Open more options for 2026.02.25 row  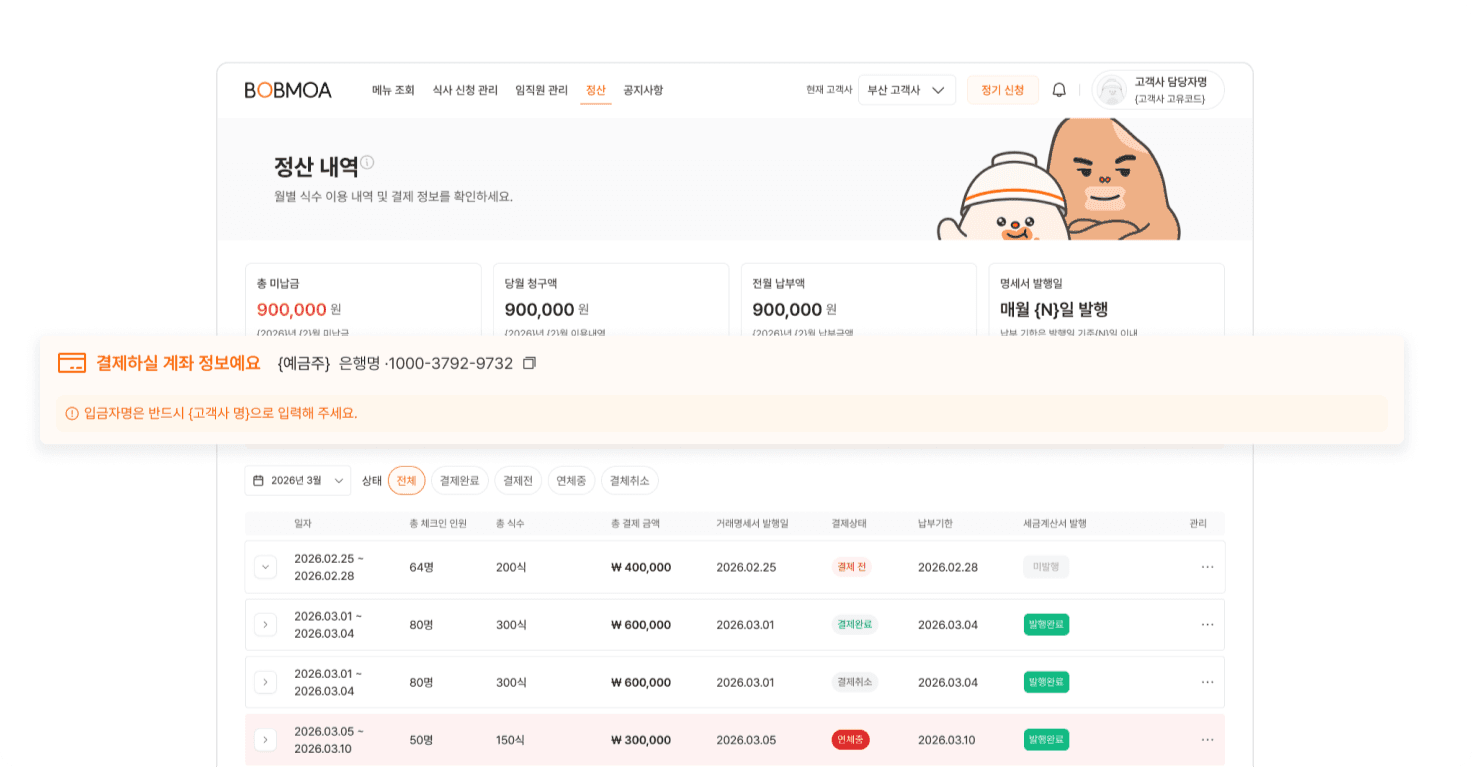[1207, 567]
